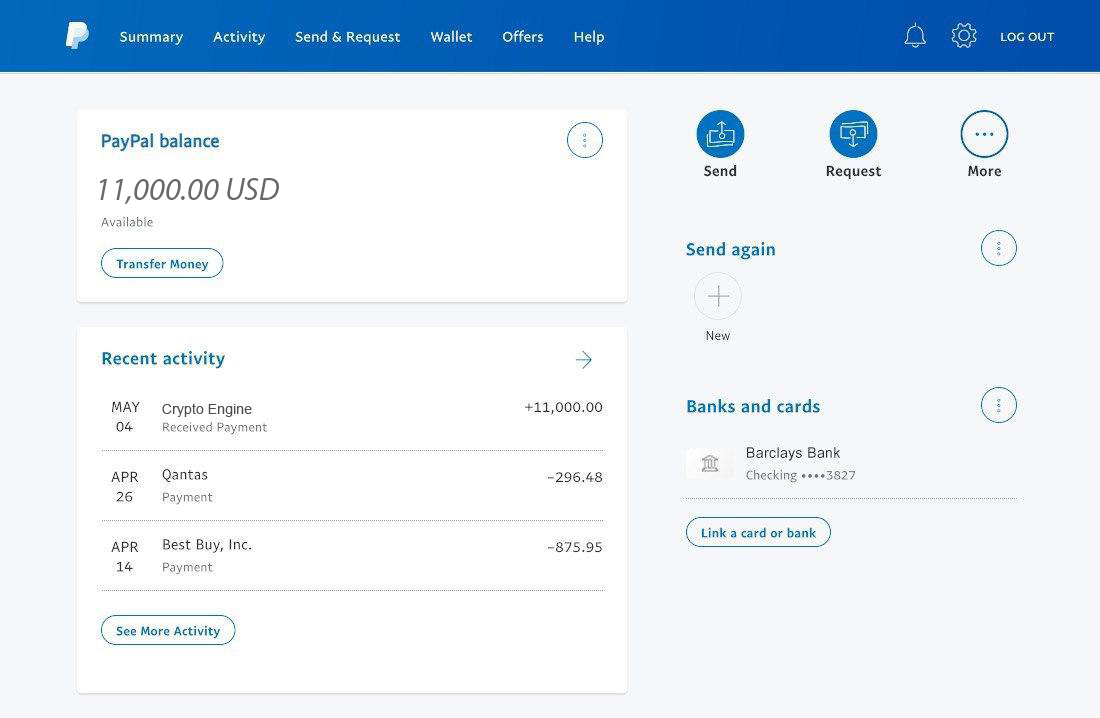The image size is (1100, 718).
Task: Click the APR 14 date
Action: coord(125,557)
